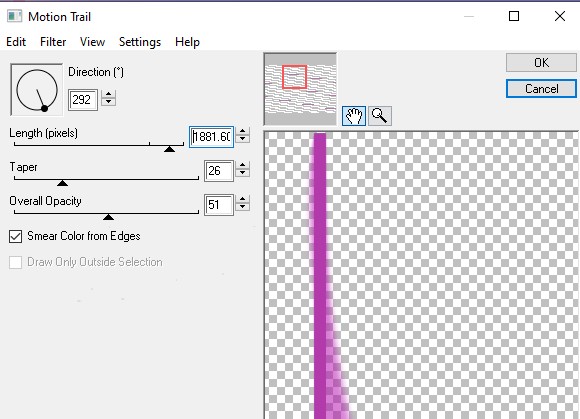Open the View menu
The height and width of the screenshot is (419, 580).
pyautogui.click(x=92, y=42)
